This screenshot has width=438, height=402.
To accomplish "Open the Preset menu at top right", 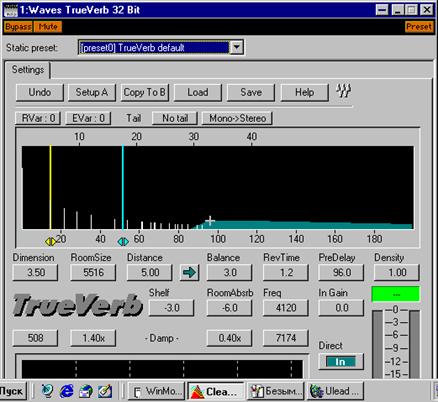I will point(419,27).
